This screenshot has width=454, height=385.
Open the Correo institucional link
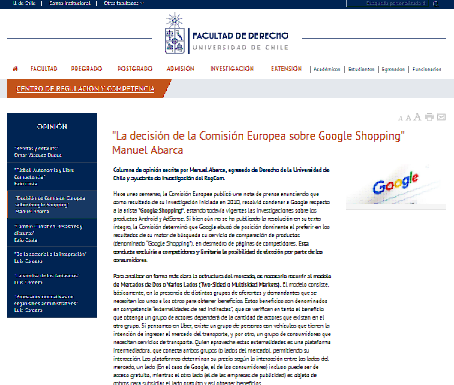pyautogui.click(x=70, y=3)
